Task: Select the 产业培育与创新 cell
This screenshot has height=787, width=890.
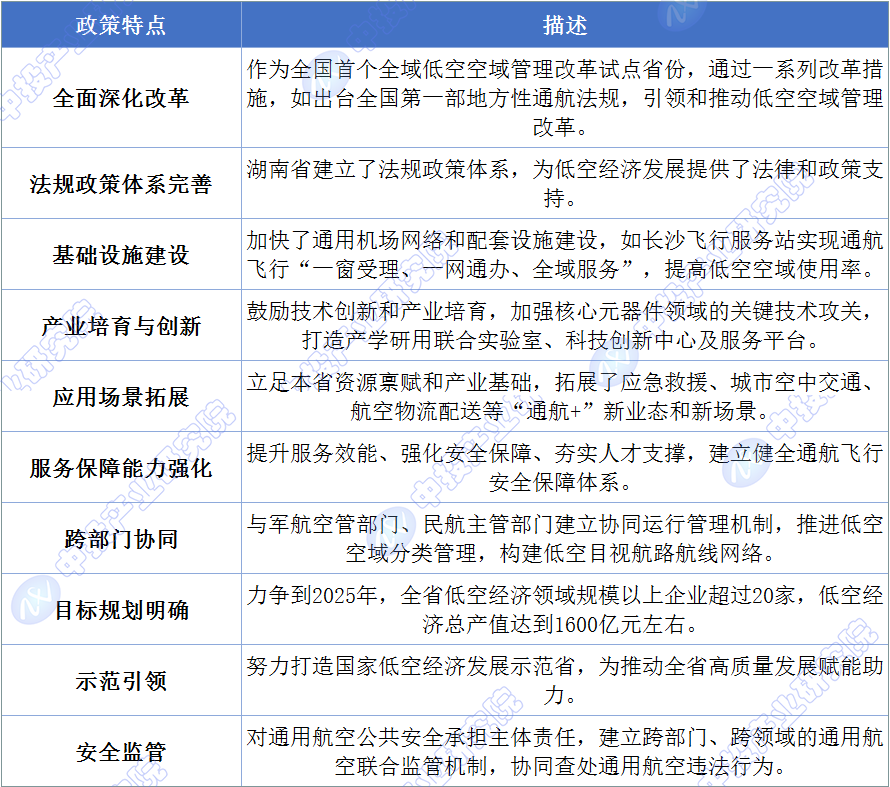Action: tap(121, 326)
